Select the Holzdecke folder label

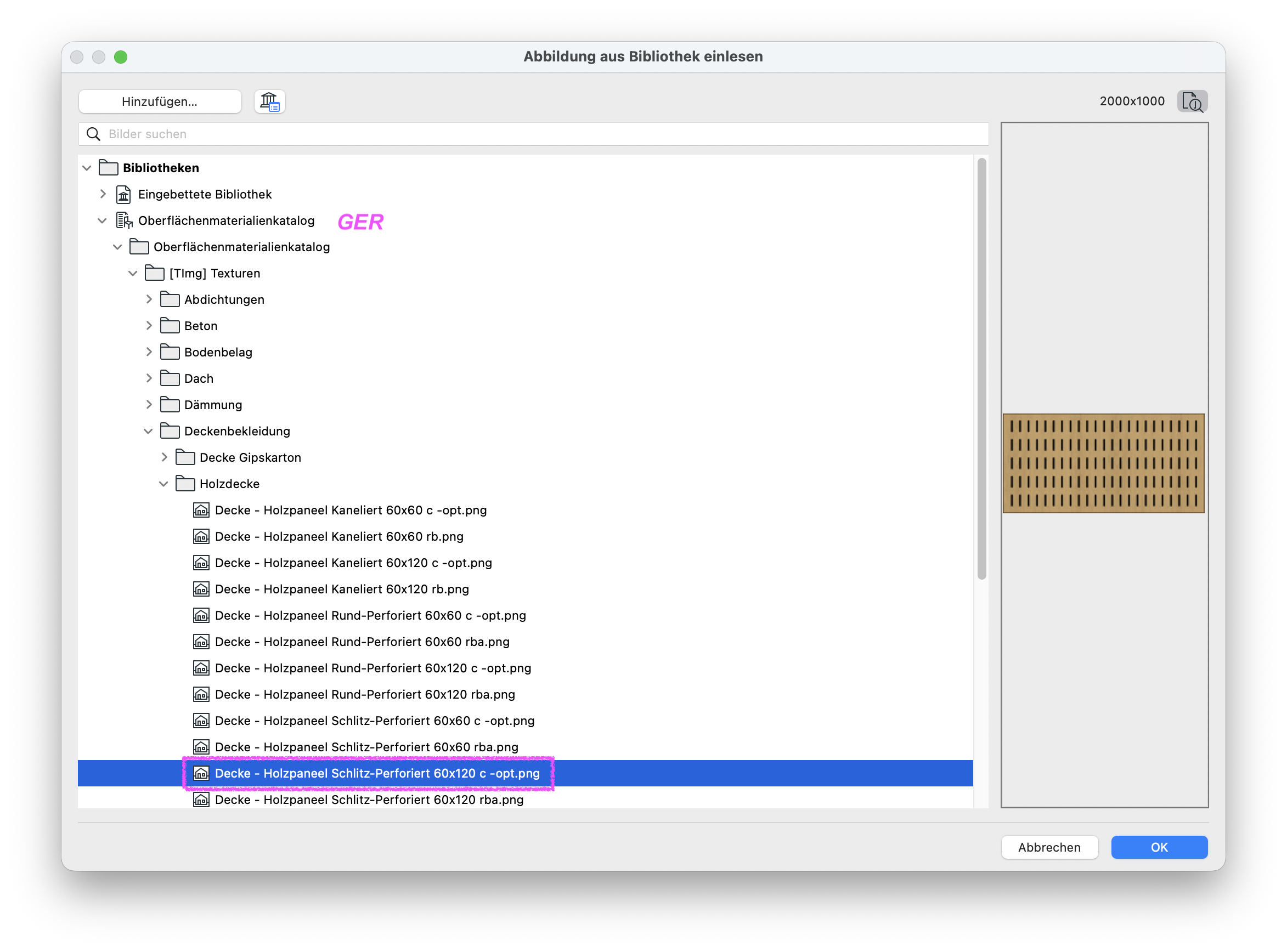point(229,484)
